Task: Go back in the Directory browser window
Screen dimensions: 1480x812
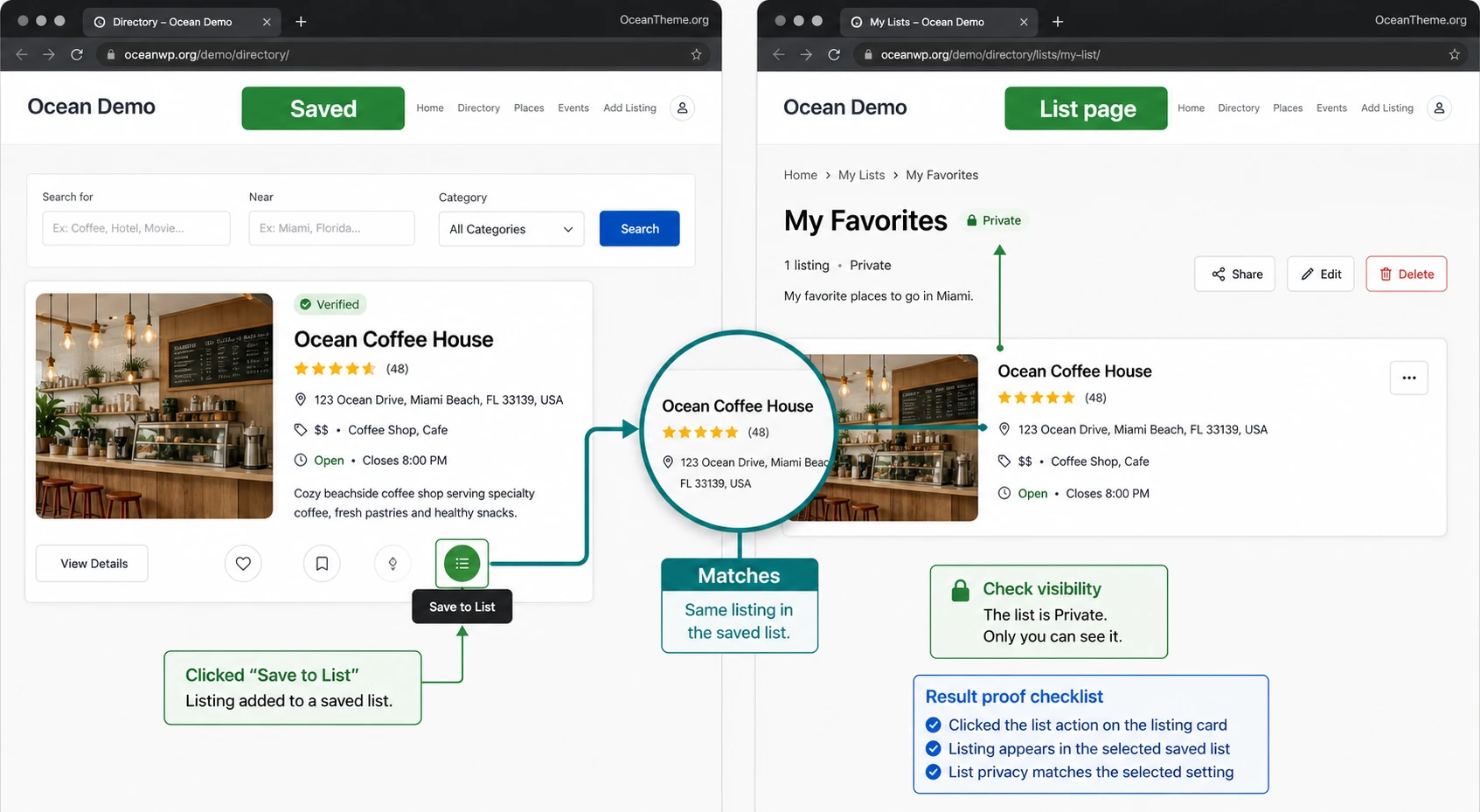Action: 22,54
